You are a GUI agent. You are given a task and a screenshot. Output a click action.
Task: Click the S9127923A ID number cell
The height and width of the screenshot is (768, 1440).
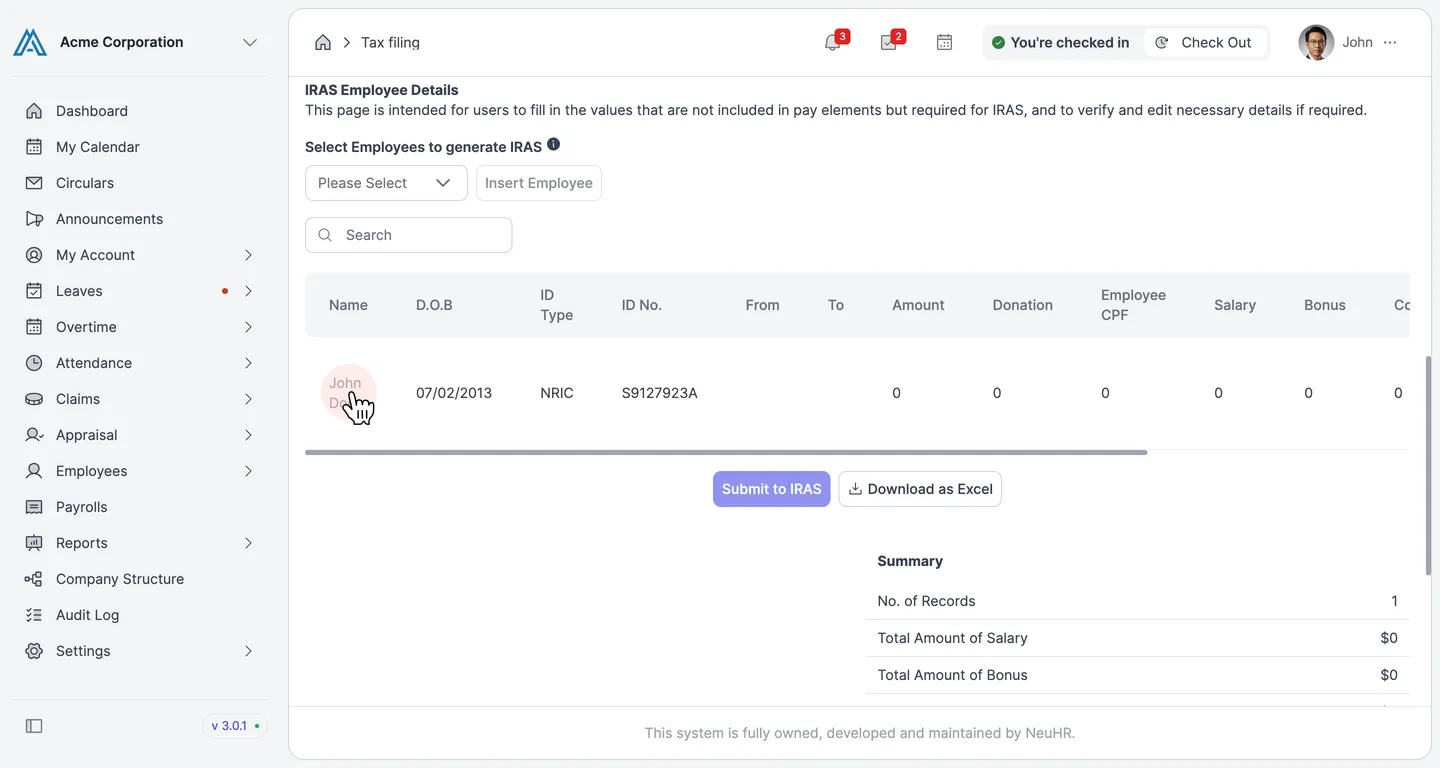point(660,393)
